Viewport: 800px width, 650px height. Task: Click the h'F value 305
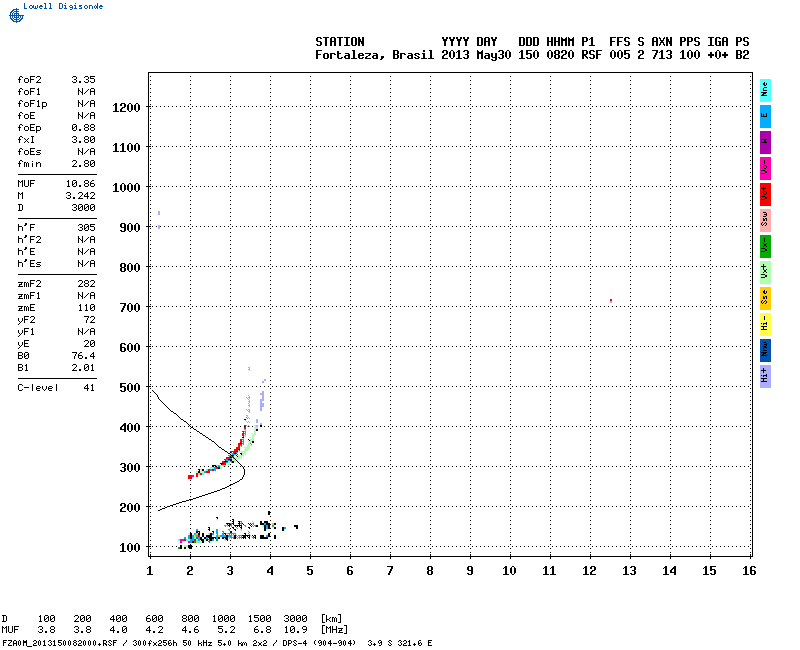pyautogui.click(x=87, y=228)
